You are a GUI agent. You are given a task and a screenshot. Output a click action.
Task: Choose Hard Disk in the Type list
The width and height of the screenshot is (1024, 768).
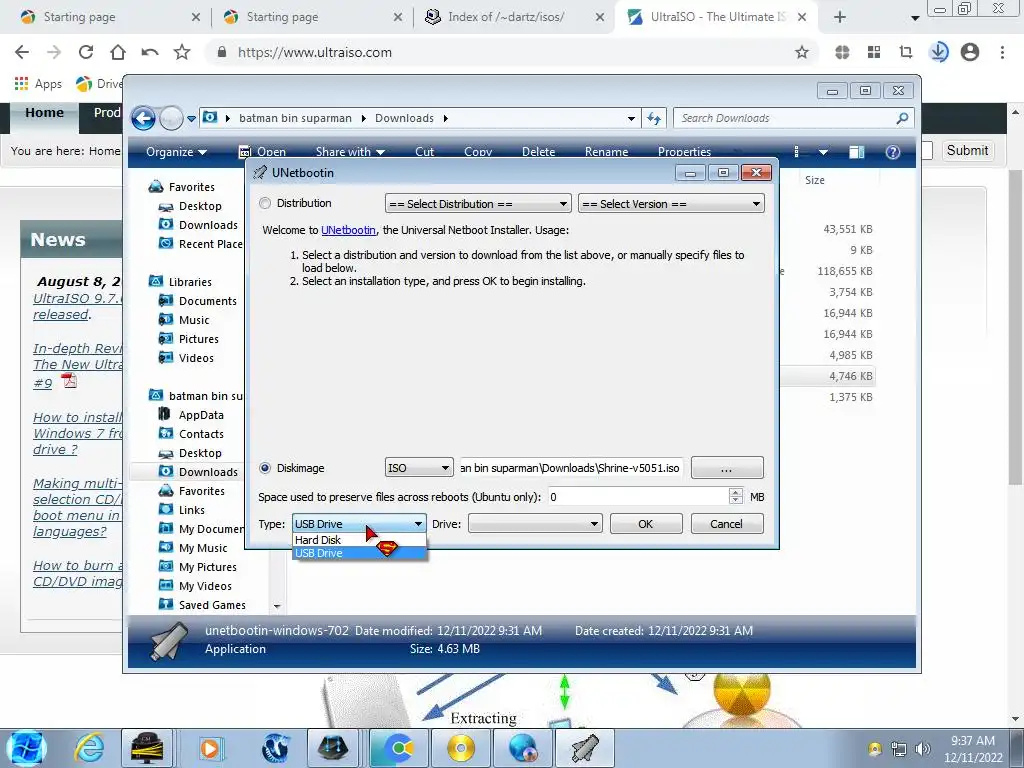359,540
